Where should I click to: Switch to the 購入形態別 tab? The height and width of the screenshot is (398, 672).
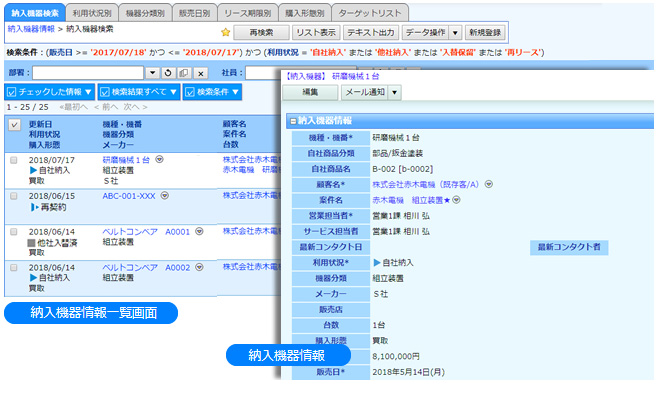pos(305,13)
